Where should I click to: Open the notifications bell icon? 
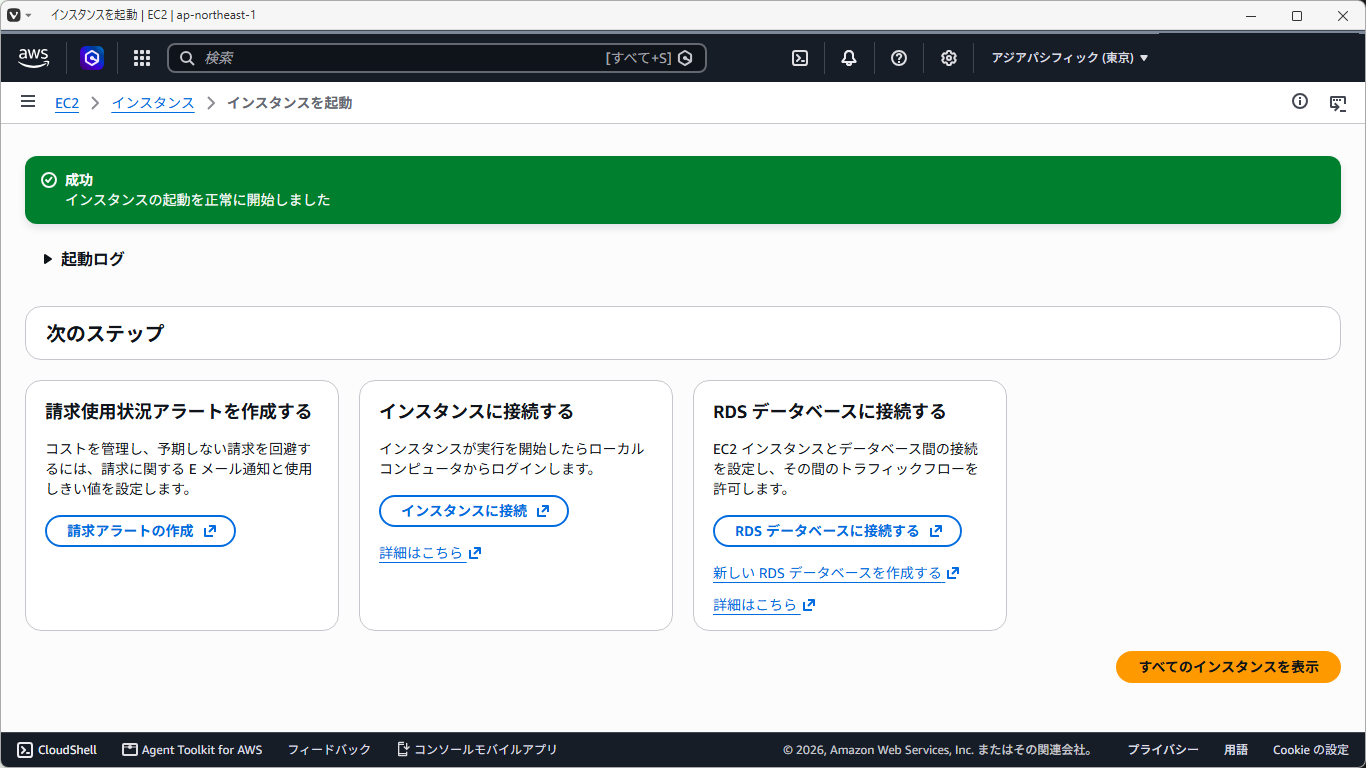[x=849, y=58]
